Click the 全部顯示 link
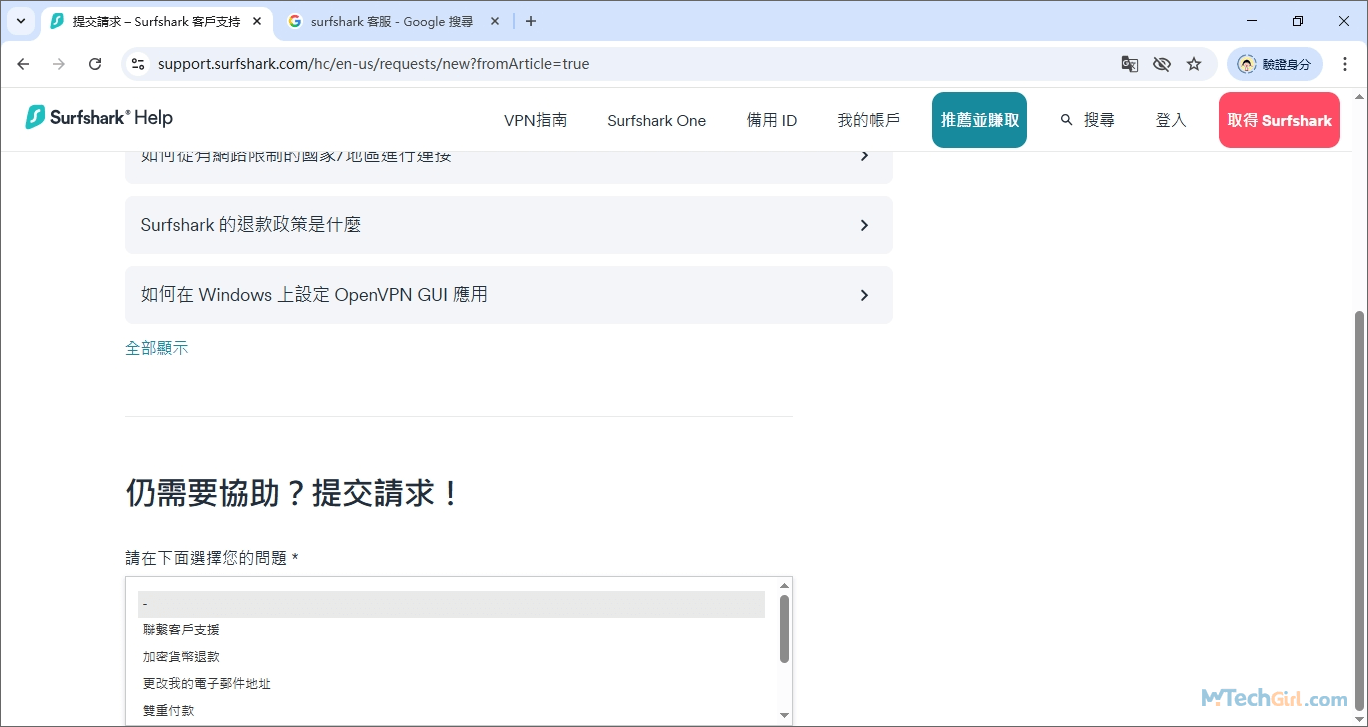 [157, 347]
